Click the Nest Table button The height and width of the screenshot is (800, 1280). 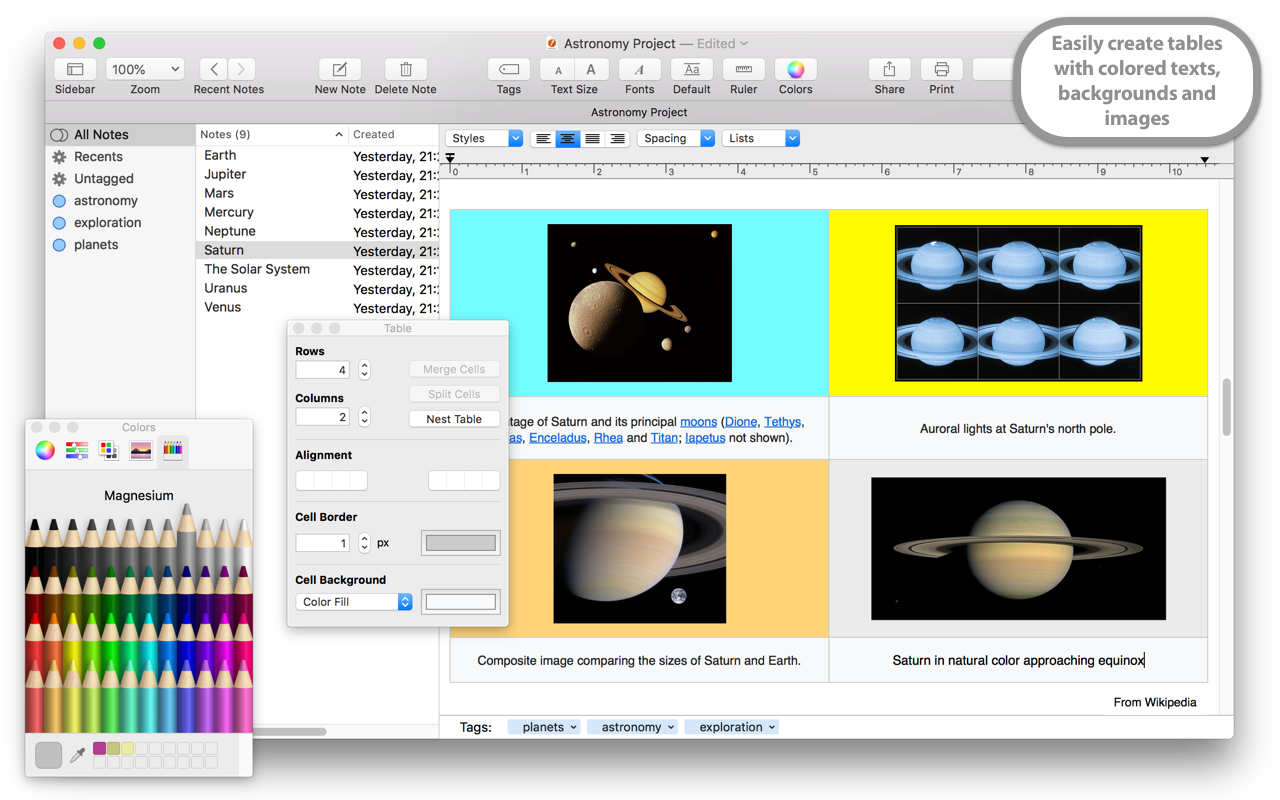454,418
